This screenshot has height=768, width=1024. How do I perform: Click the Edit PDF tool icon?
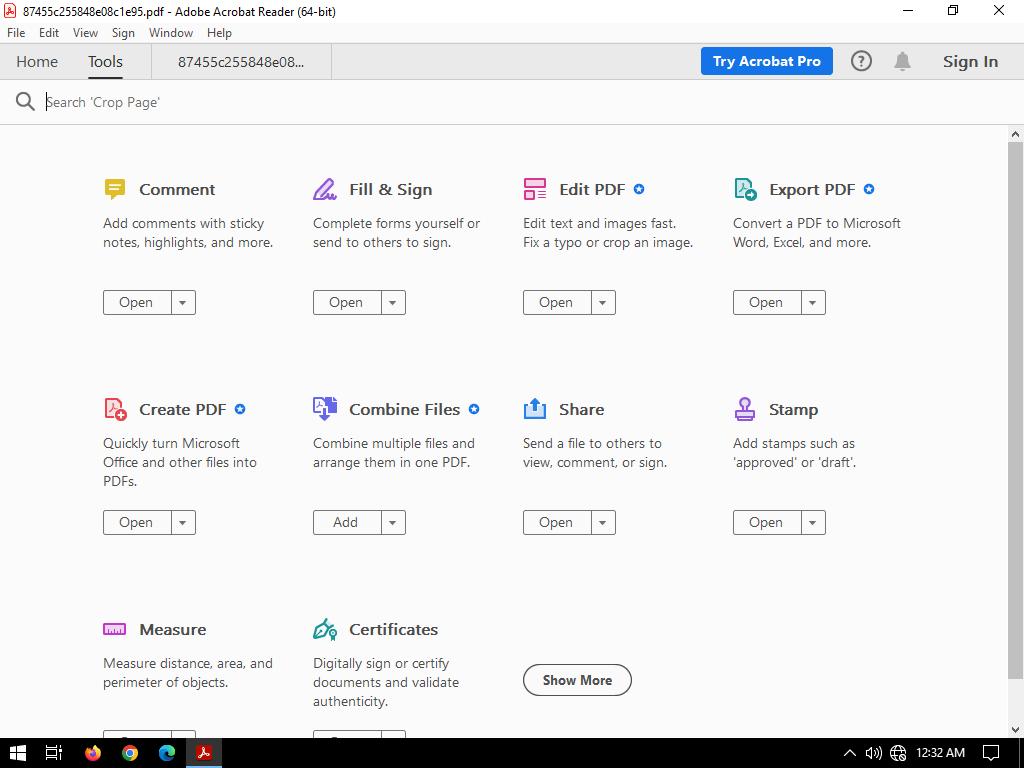[535, 189]
